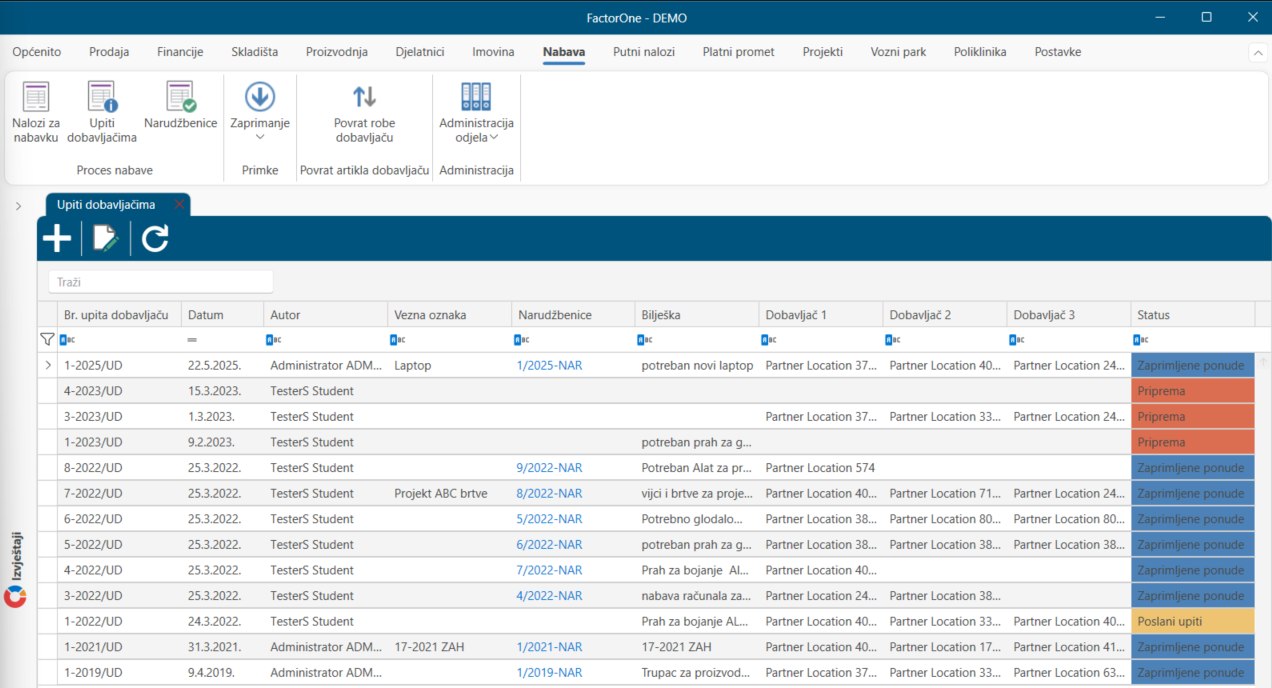
Task: Open filter operator for Autor column
Action: click(x=274, y=340)
